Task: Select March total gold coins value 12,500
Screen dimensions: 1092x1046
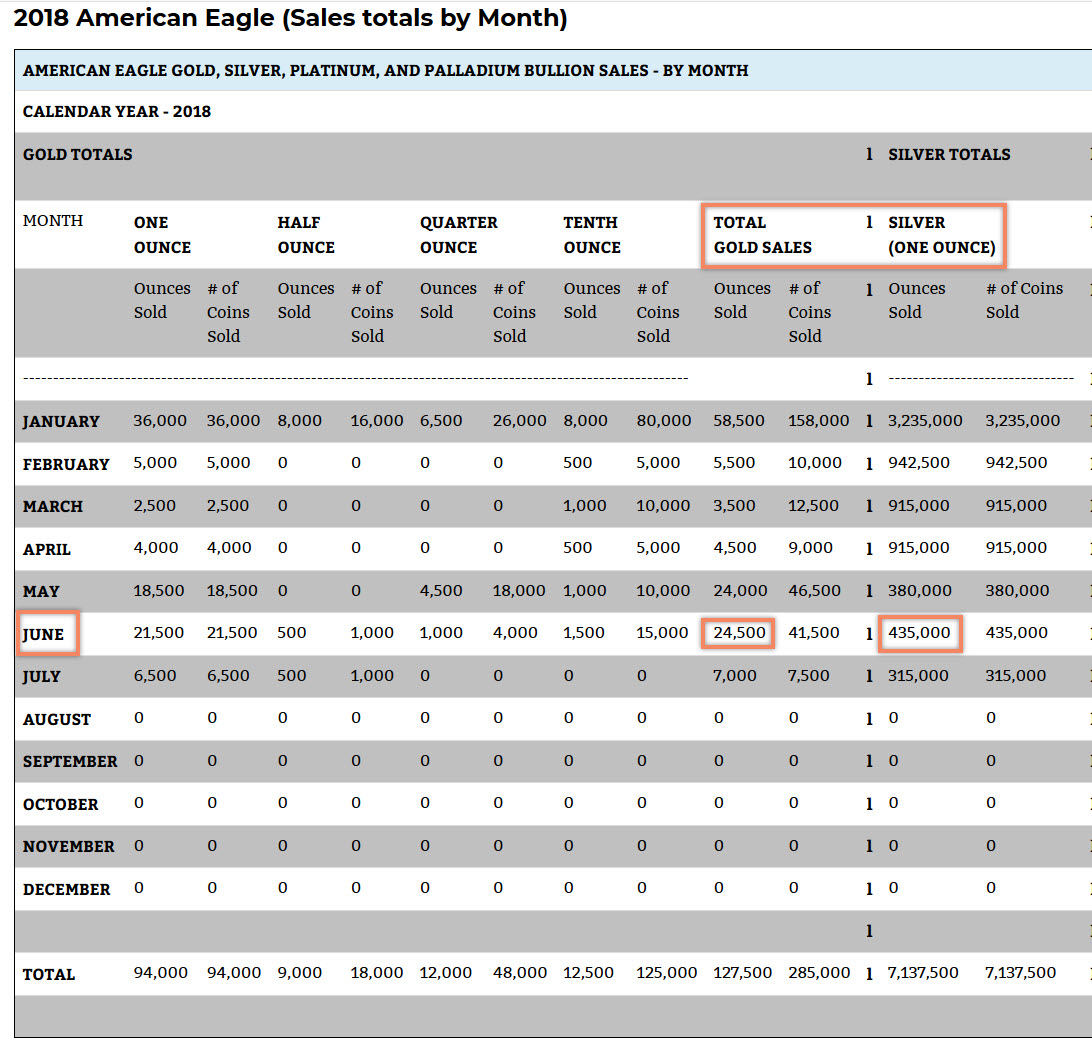Action: [x=813, y=506]
